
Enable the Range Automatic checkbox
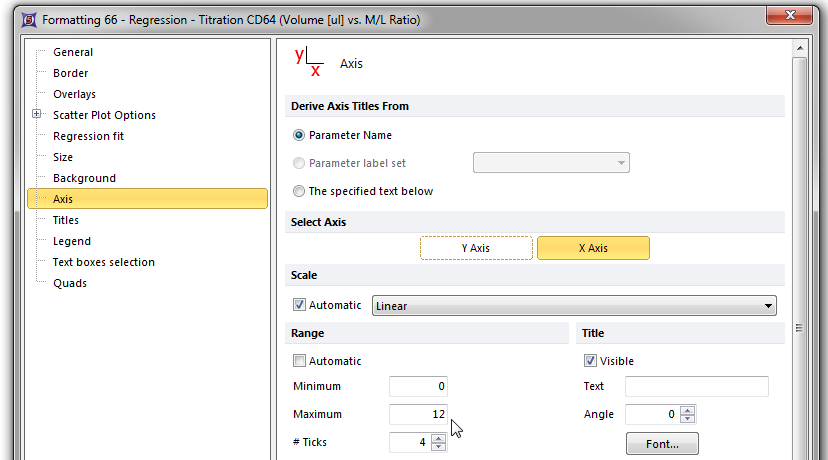point(299,361)
